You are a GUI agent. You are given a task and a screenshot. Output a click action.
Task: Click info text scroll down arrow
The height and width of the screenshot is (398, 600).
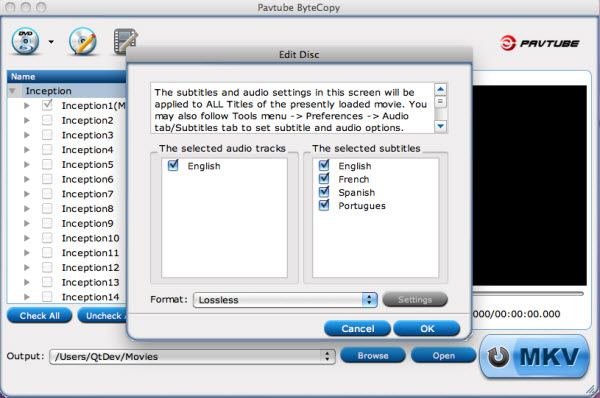coord(440,126)
